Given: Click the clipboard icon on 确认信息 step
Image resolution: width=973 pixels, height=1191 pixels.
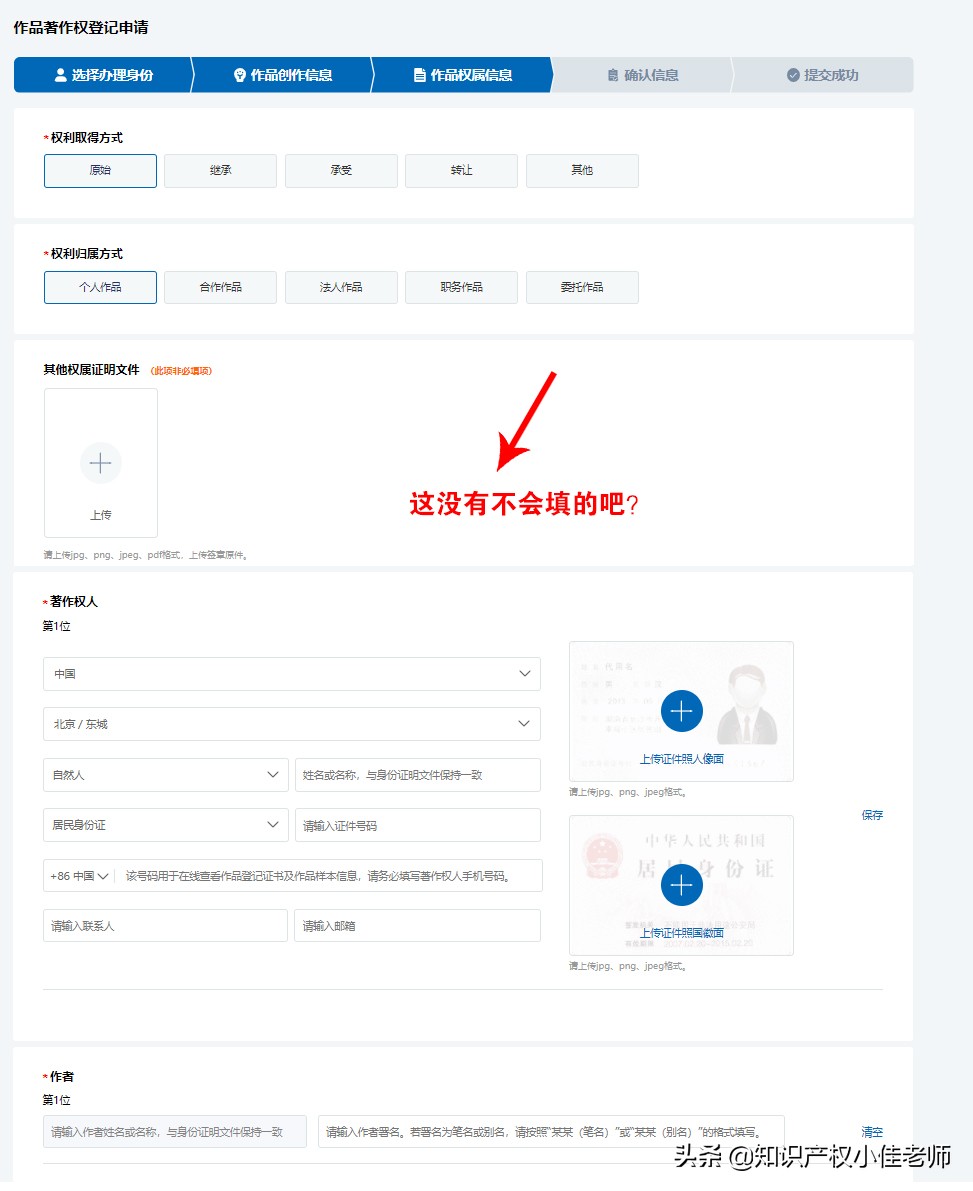Looking at the screenshot, I should click(614, 74).
